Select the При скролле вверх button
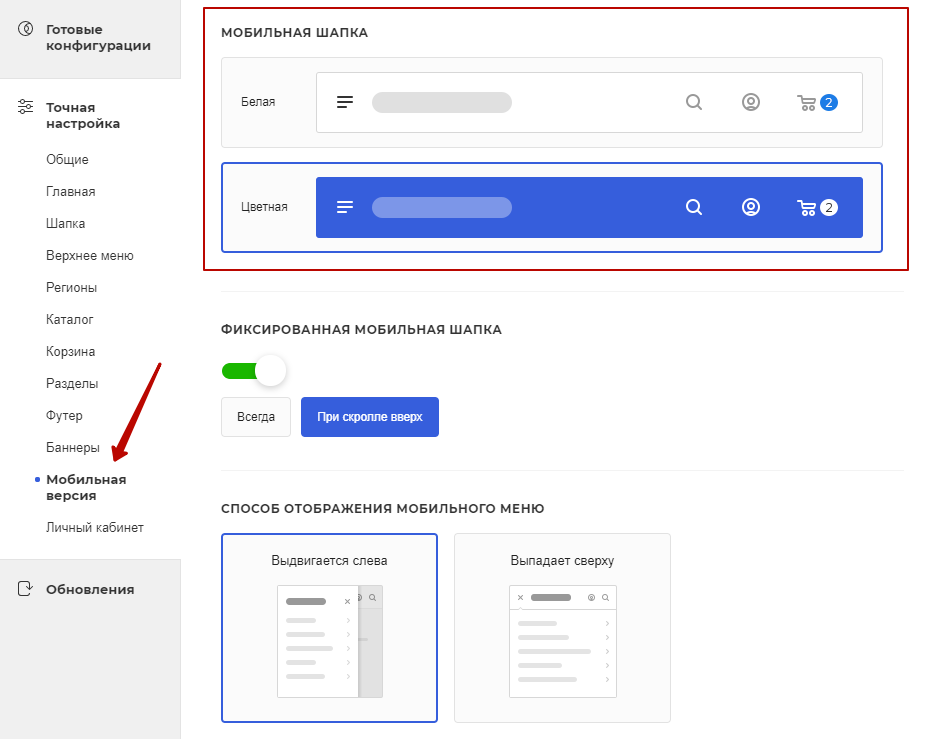The height and width of the screenshot is (739, 927). [370, 417]
